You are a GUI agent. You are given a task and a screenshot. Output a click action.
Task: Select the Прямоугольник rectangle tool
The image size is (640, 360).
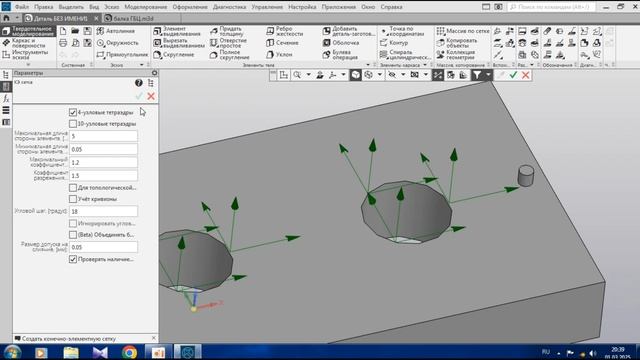click(x=122, y=54)
